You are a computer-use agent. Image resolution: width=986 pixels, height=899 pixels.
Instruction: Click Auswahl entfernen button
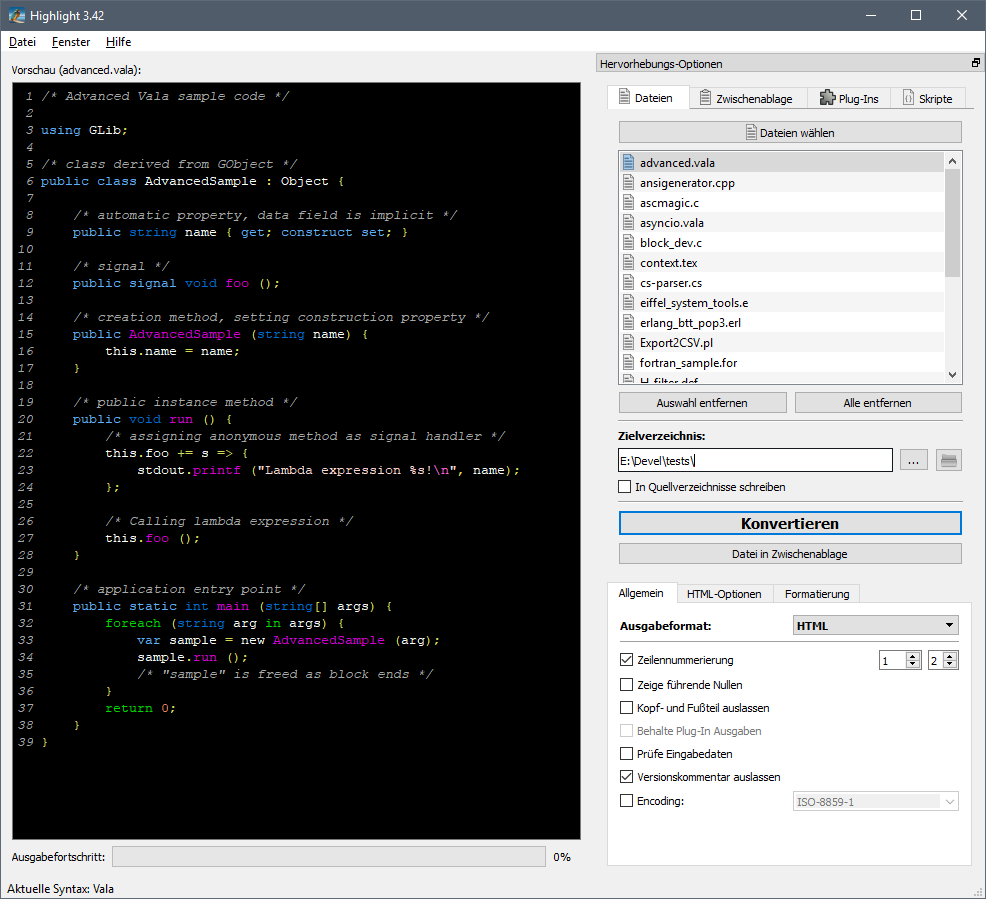[702, 403]
